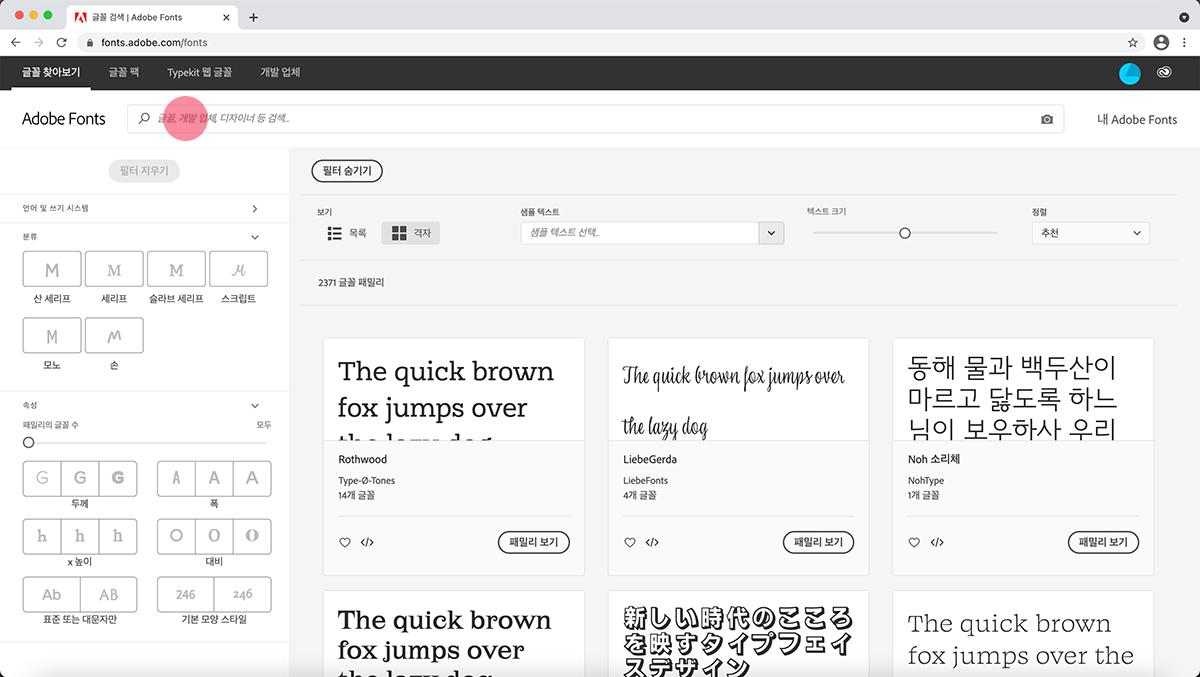Open Chrome three-dot menu

tap(1184, 43)
